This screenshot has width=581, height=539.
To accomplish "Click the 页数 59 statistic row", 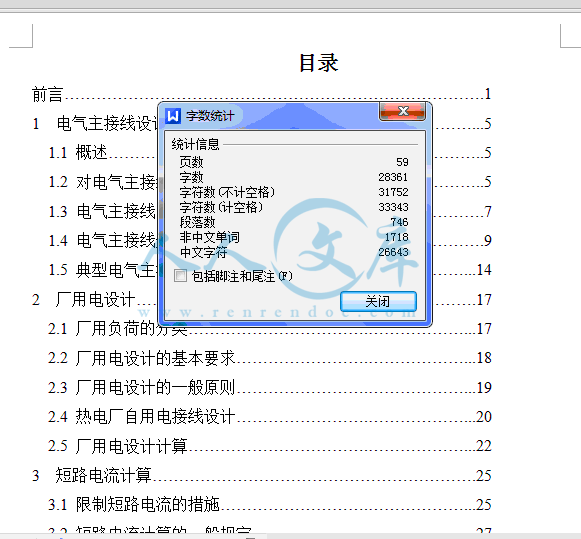I will point(294,162).
